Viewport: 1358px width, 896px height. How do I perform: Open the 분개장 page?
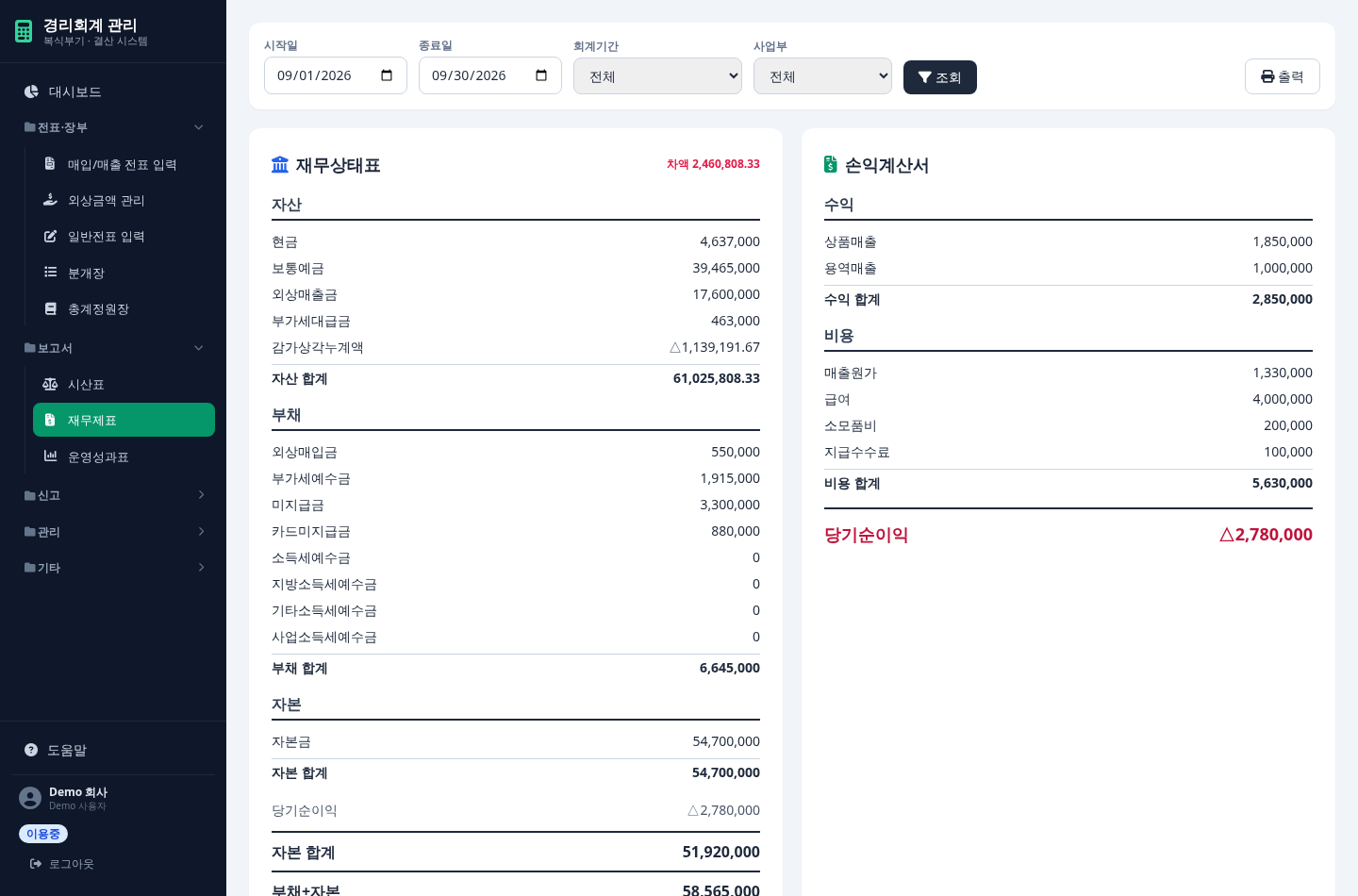click(124, 273)
